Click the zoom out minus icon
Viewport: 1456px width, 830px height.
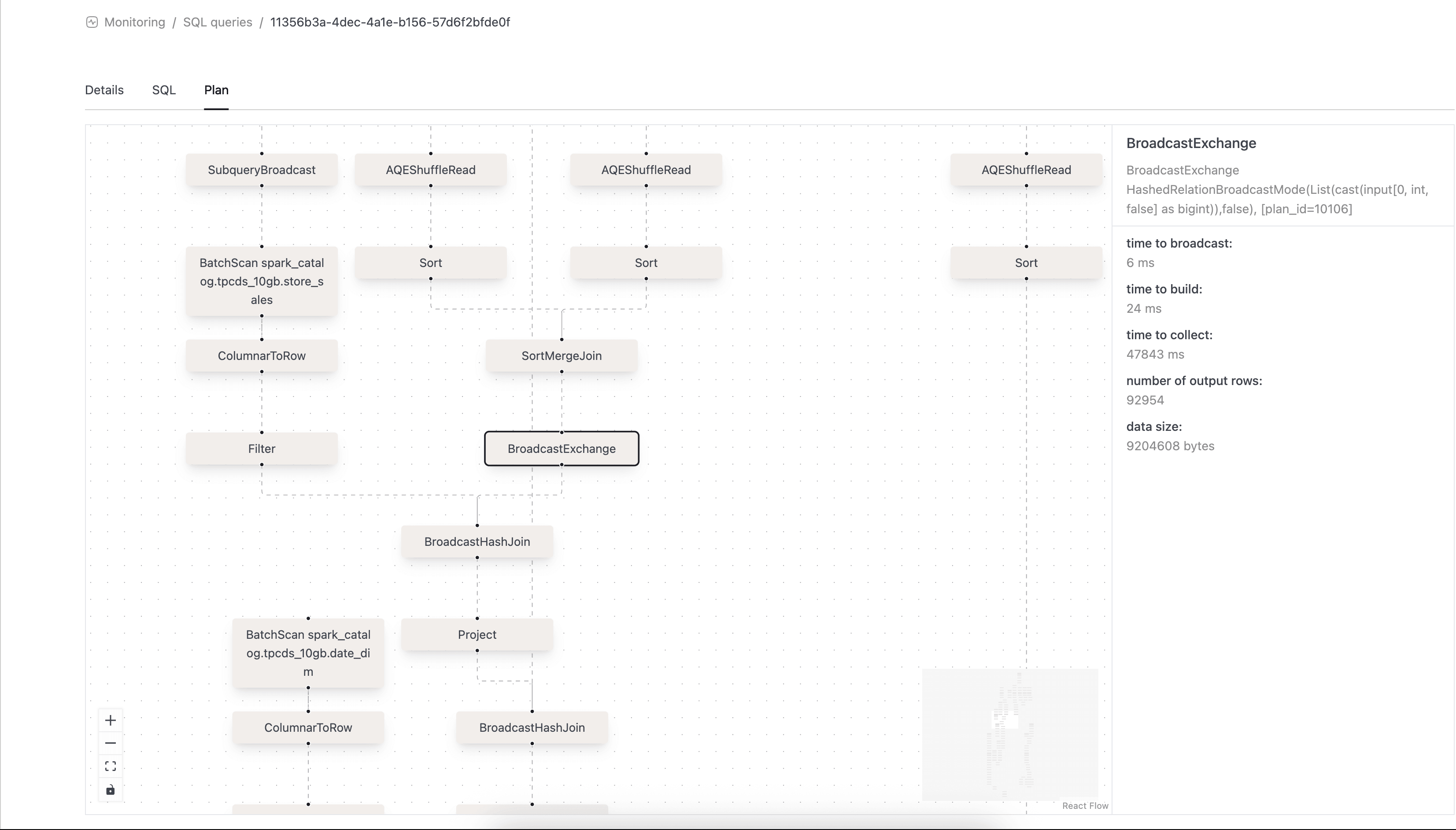111,743
